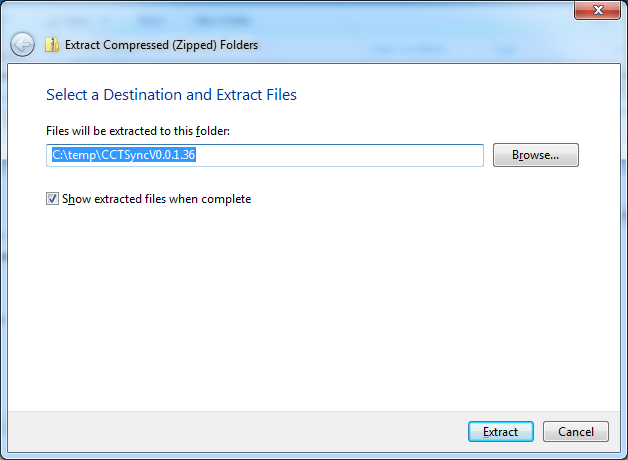The image size is (628, 460).
Task: Click the 'Files will be extracted to this folder' label
Action: coord(138,131)
